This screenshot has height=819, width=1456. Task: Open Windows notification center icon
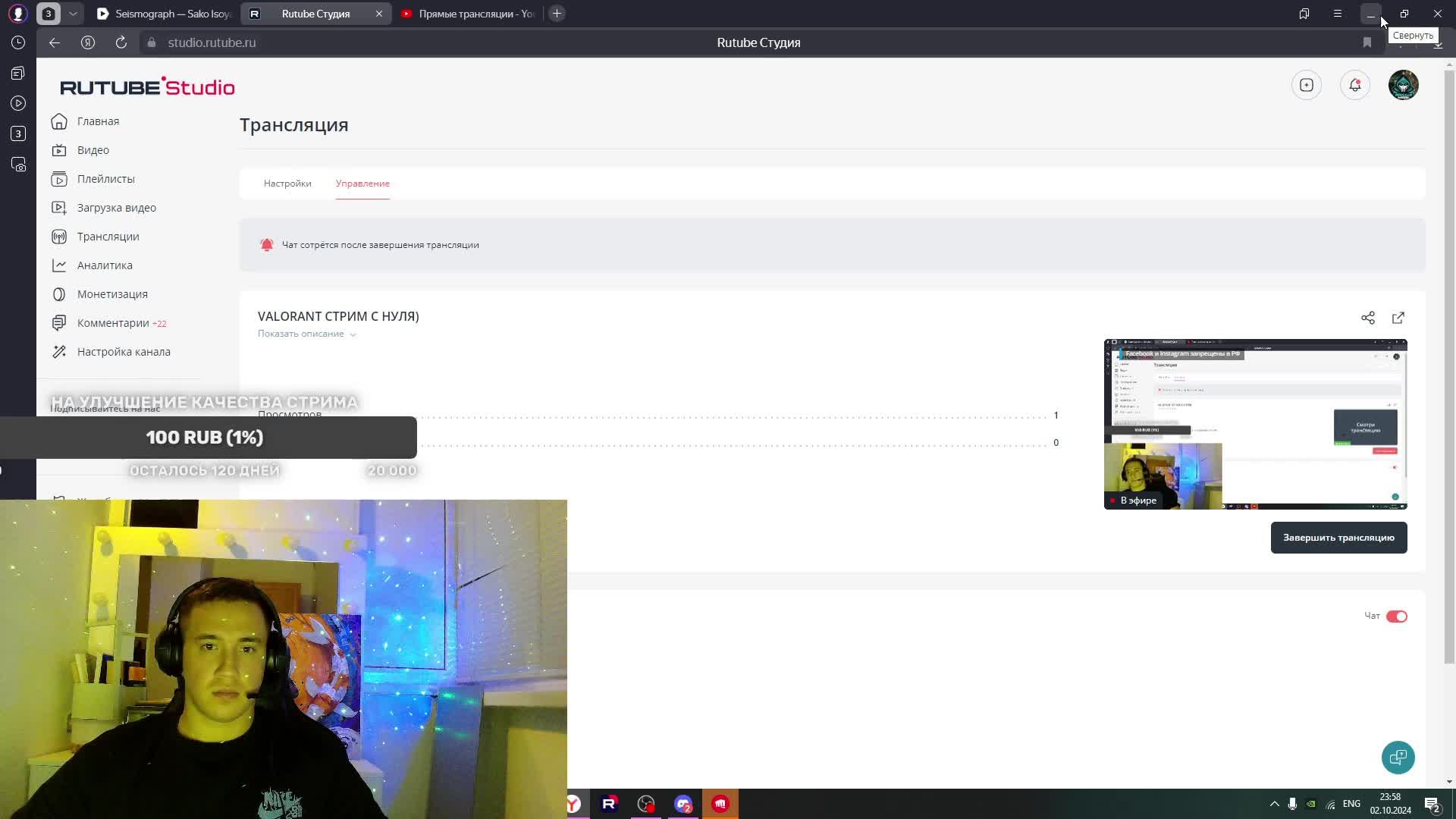coord(1432,804)
